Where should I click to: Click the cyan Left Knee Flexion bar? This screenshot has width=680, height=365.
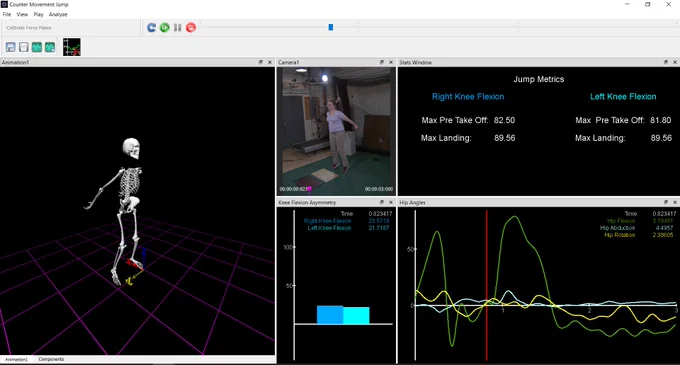[356, 316]
